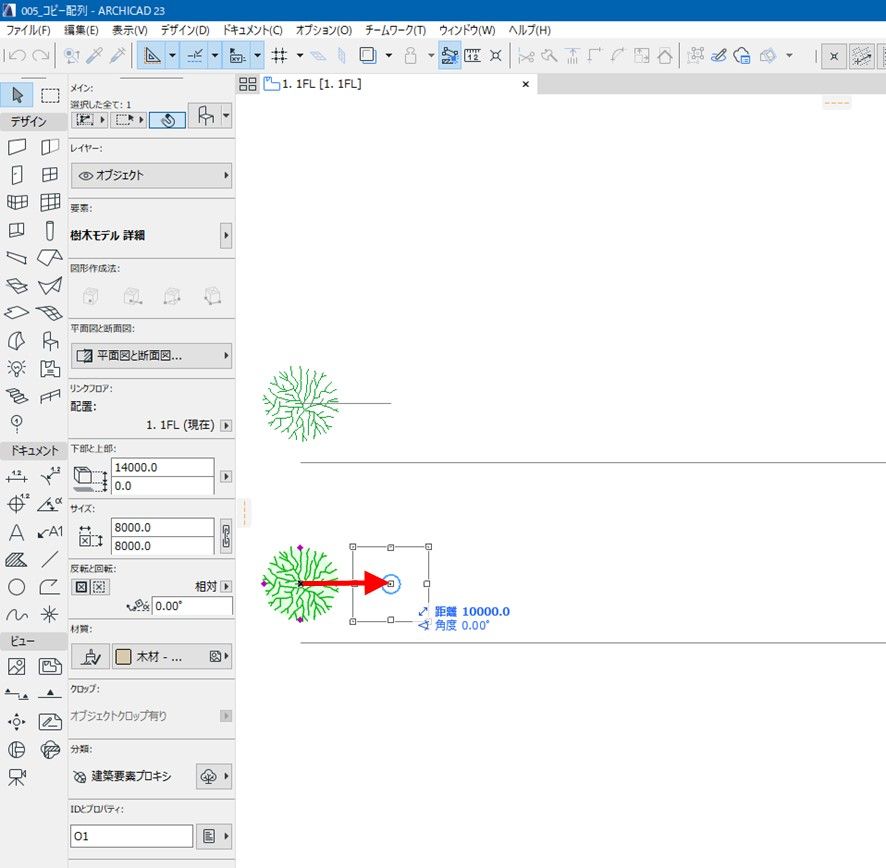Select the Text tool

[17, 532]
